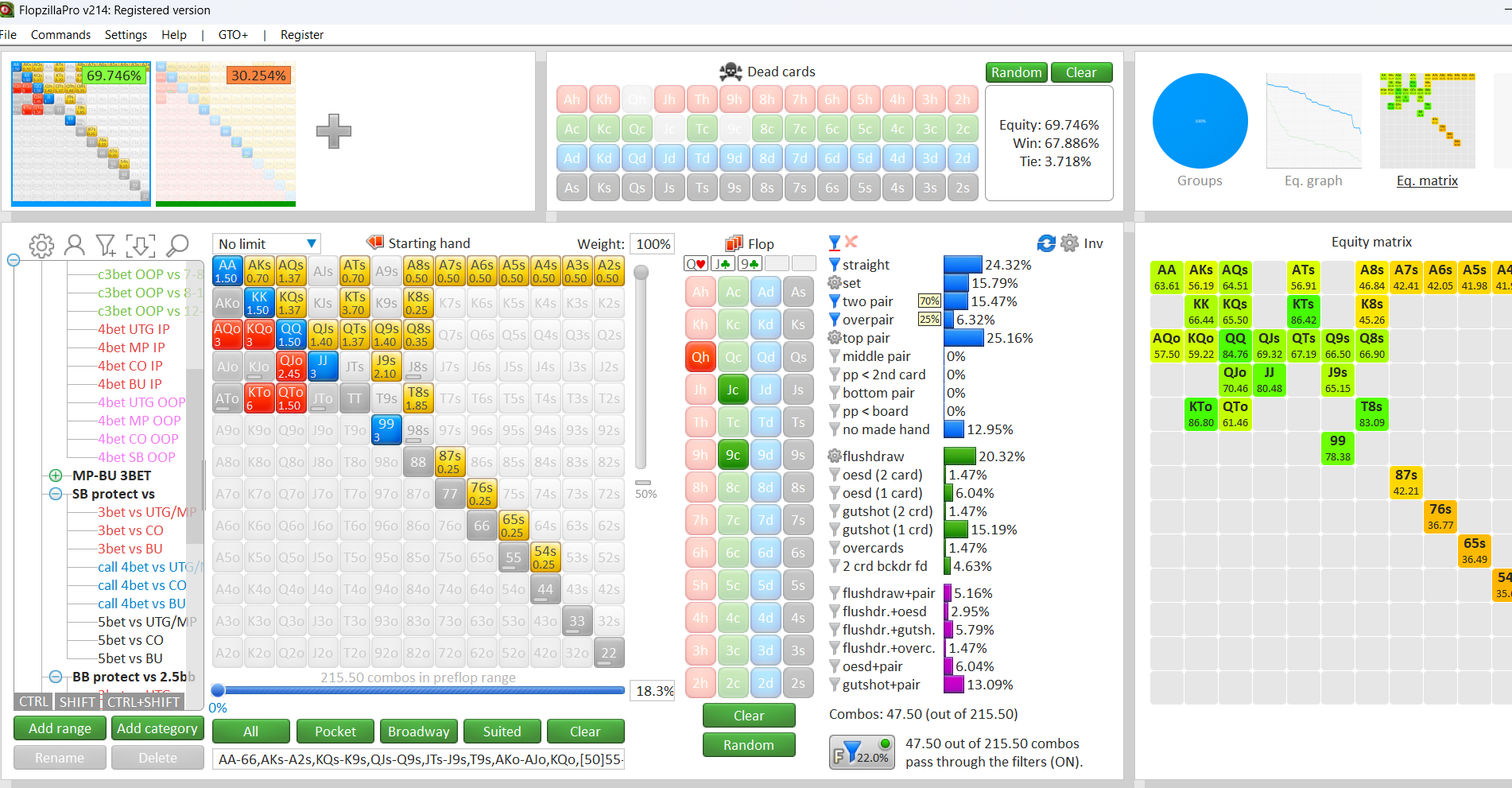This screenshot has height=788, width=1512.
Task: Open the Groups pie chart view
Action: pos(1200,121)
